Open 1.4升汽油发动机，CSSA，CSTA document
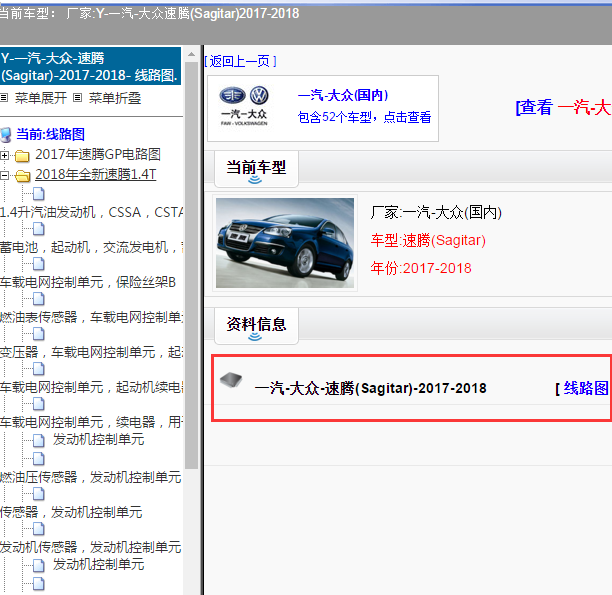Screen dimensions: 612x595 click(91, 212)
